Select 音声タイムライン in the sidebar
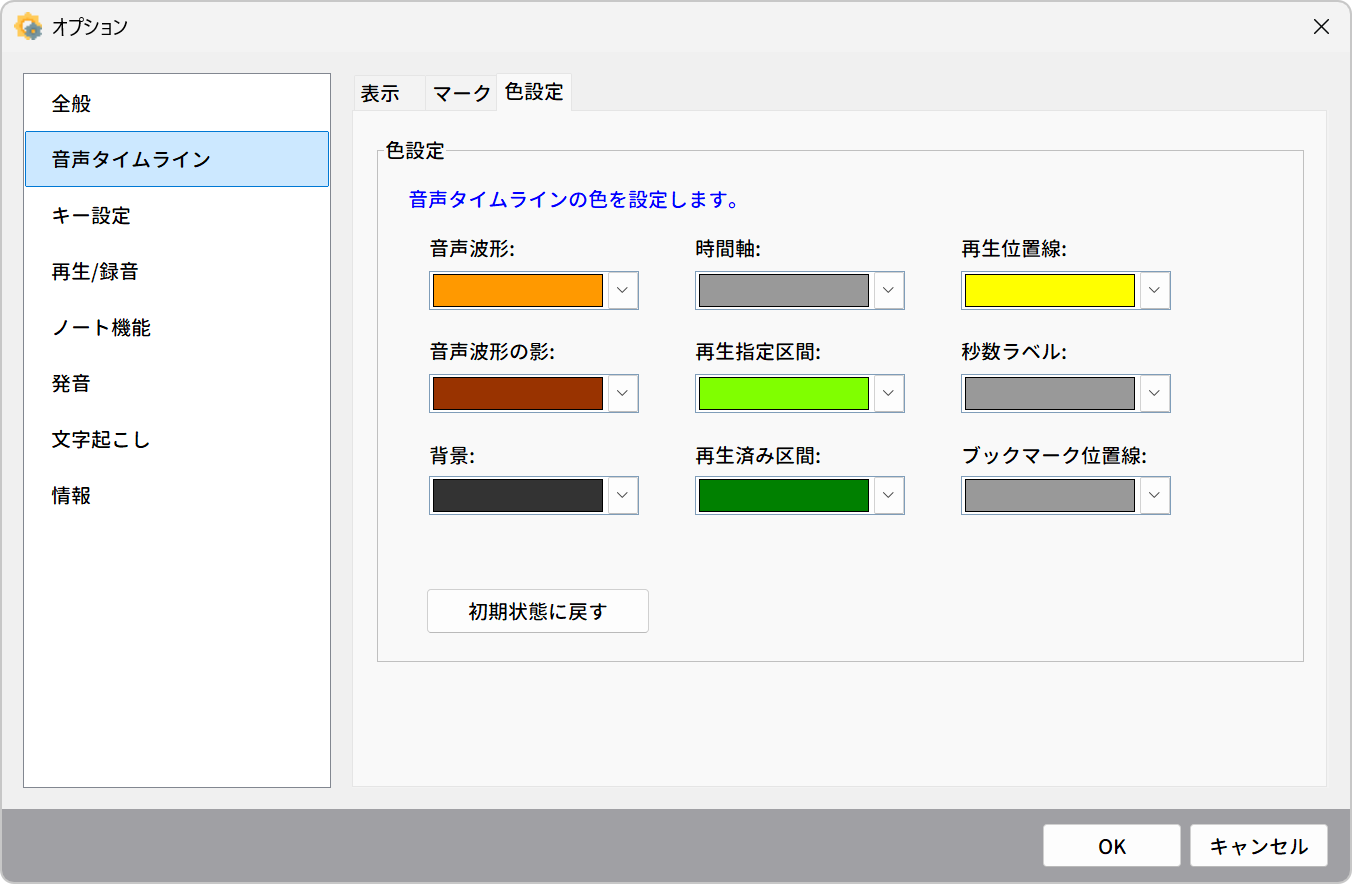The width and height of the screenshot is (1352, 884). (x=177, y=159)
